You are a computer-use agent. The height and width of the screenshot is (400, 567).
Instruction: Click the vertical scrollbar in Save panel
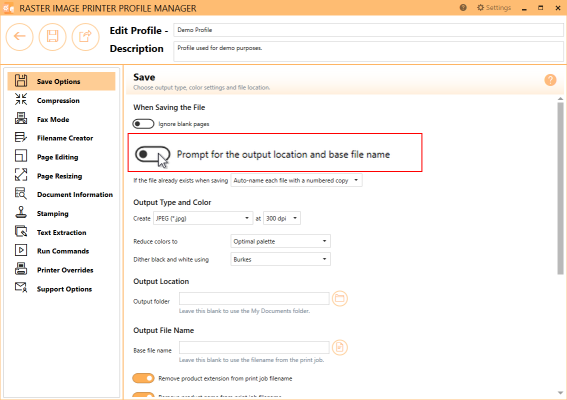560,188
